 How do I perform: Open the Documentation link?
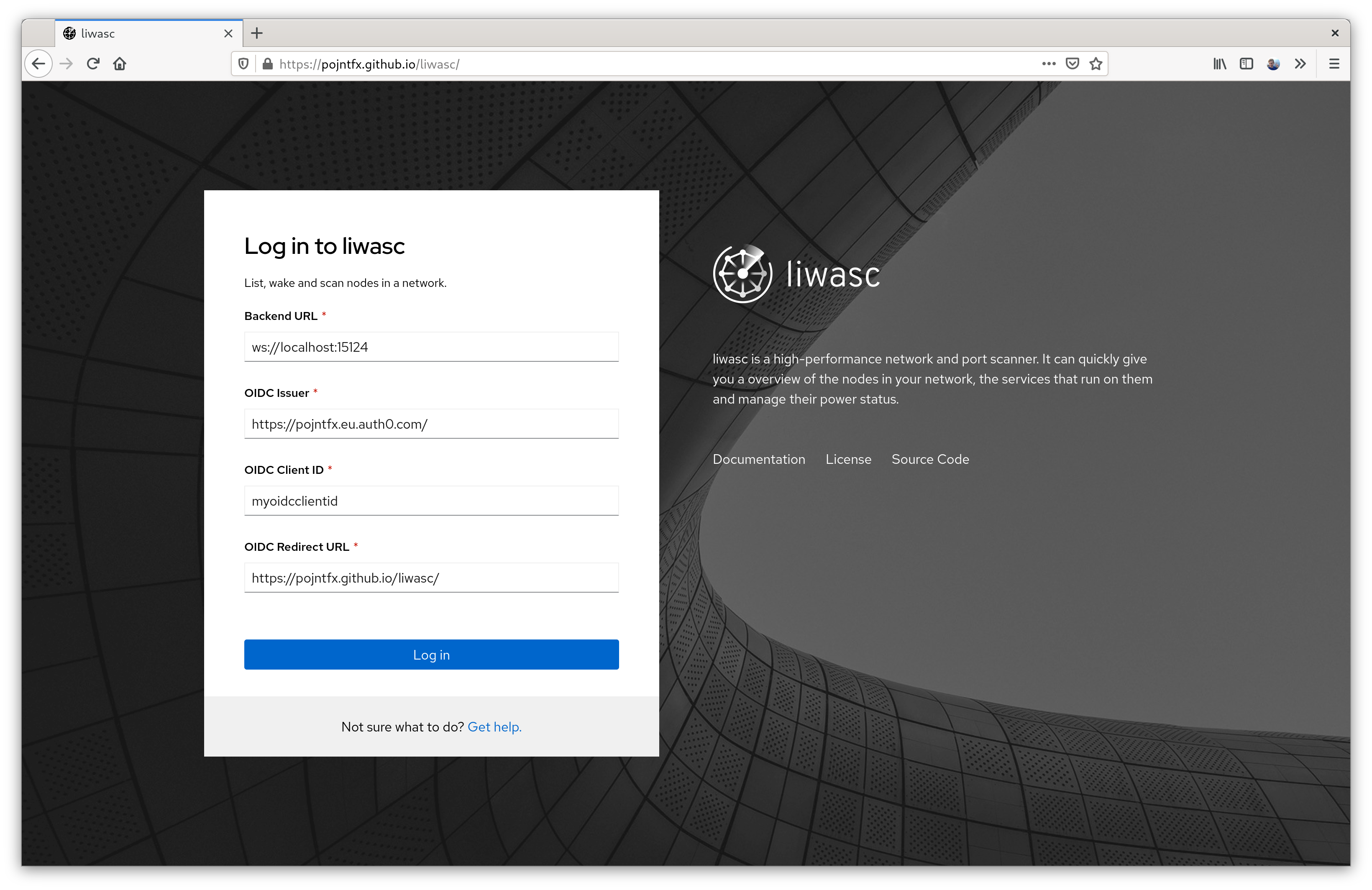[759, 459]
